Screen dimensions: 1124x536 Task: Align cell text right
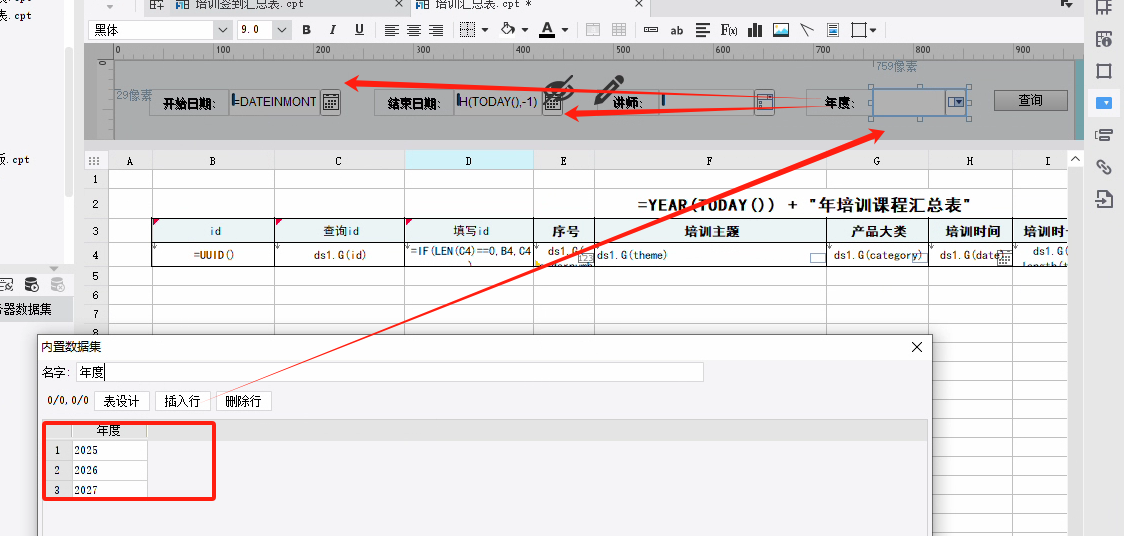pyautogui.click(x=436, y=30)
